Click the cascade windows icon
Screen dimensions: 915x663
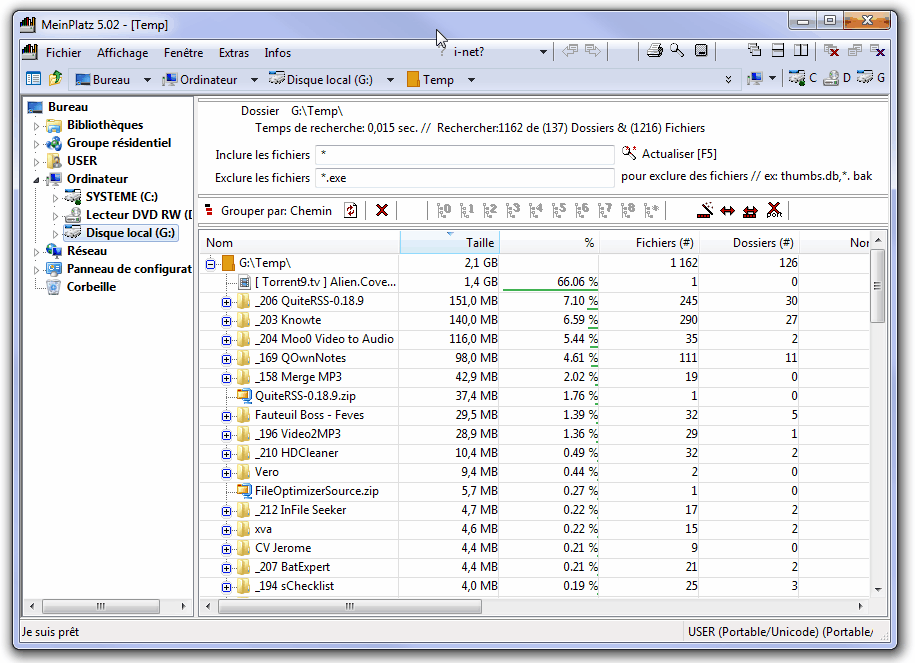[755, 51]
